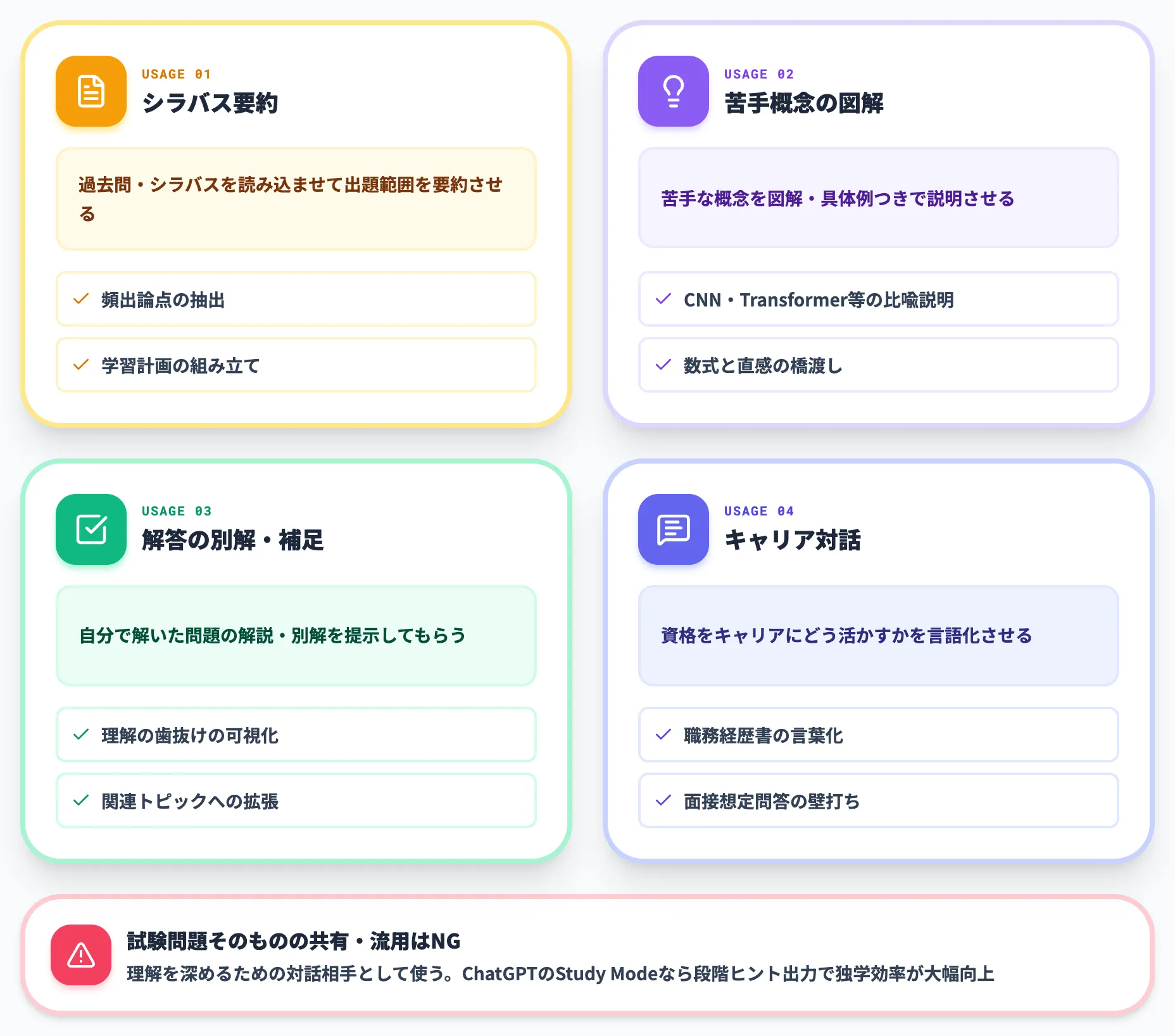Click the 解答の別解・補足 heading

point(233,540)
